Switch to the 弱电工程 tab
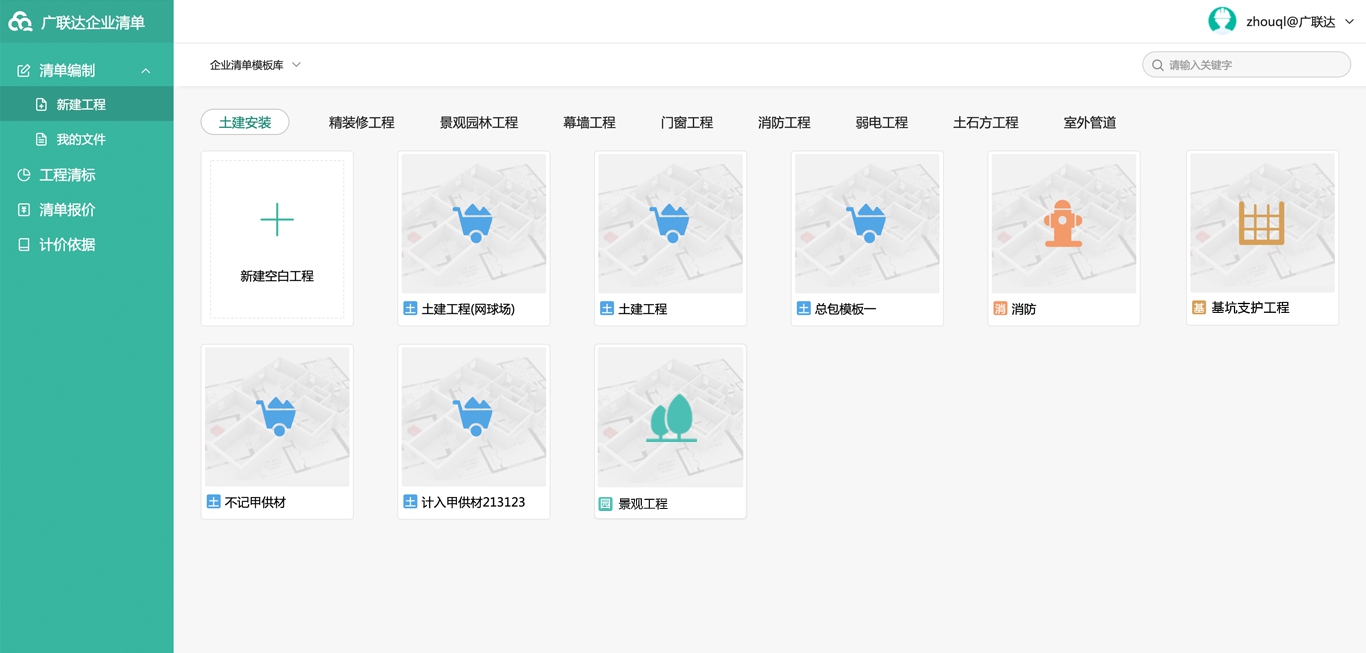Screen dimensions: 1366x653 pyautogui.click(x=883, y=122)
